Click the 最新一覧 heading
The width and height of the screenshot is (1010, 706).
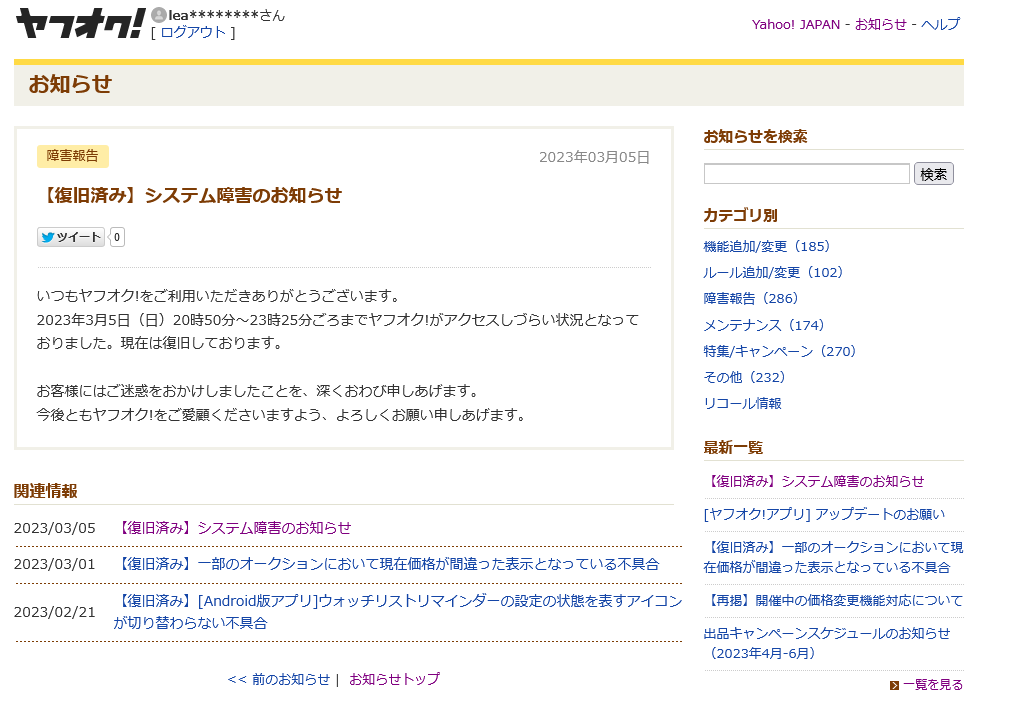coord(733,447)
